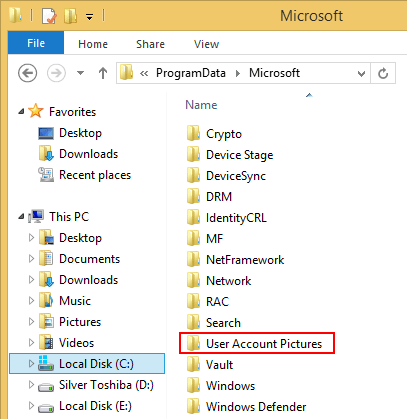Click ProgramData in the address breadcrumb

pyautogui.click(x=191, y=73)
